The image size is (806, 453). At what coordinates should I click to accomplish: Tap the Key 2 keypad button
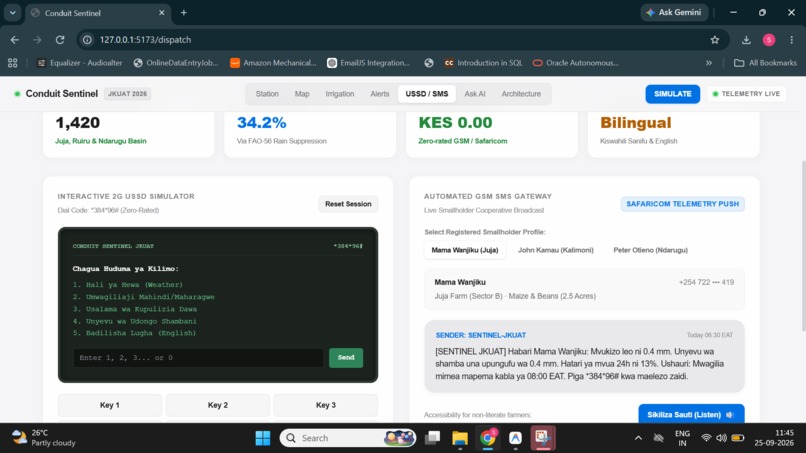coord(217,405)
